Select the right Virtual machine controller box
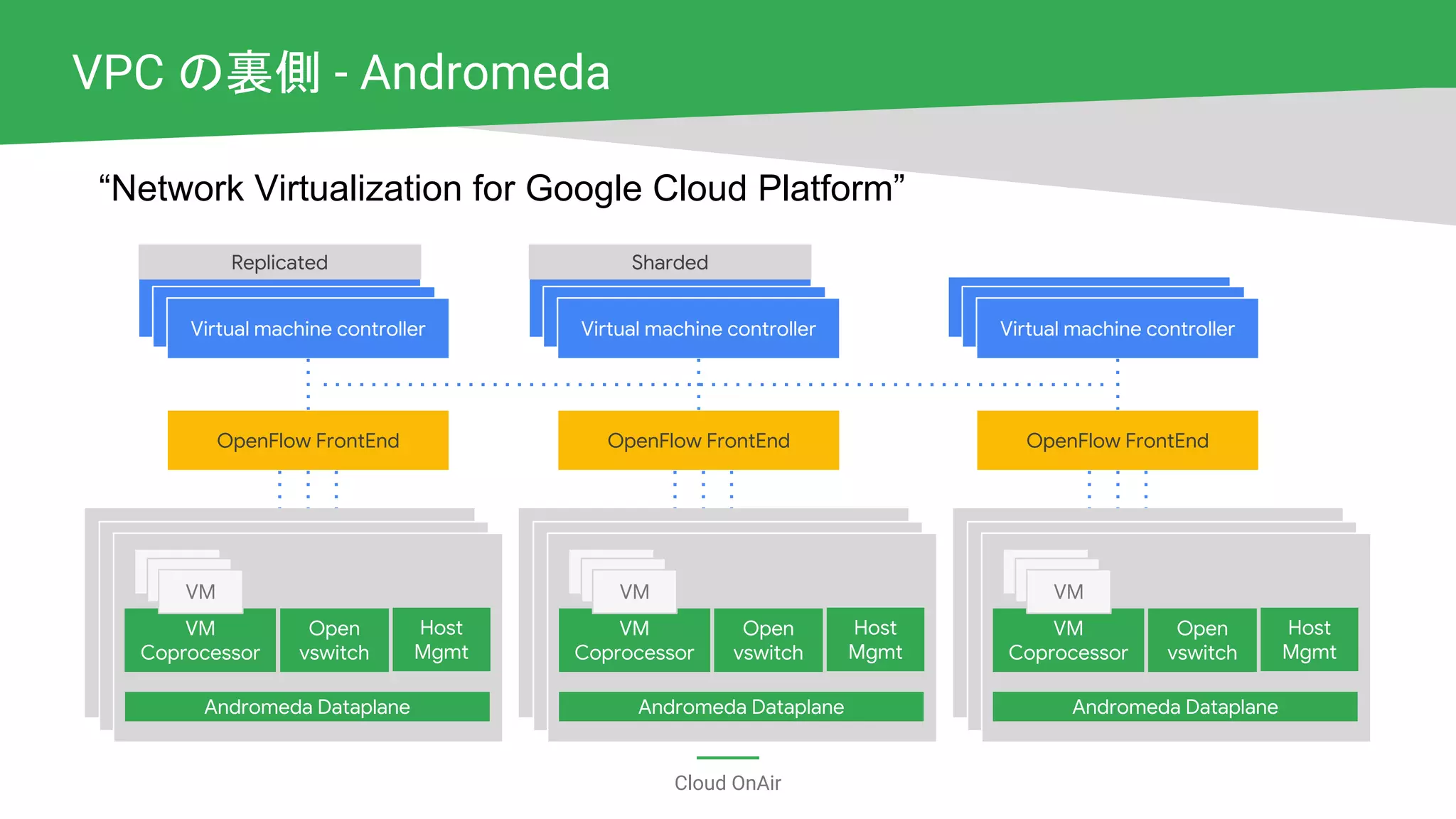This screenshot has width=1456, height=819. (x=1117, y=328)
